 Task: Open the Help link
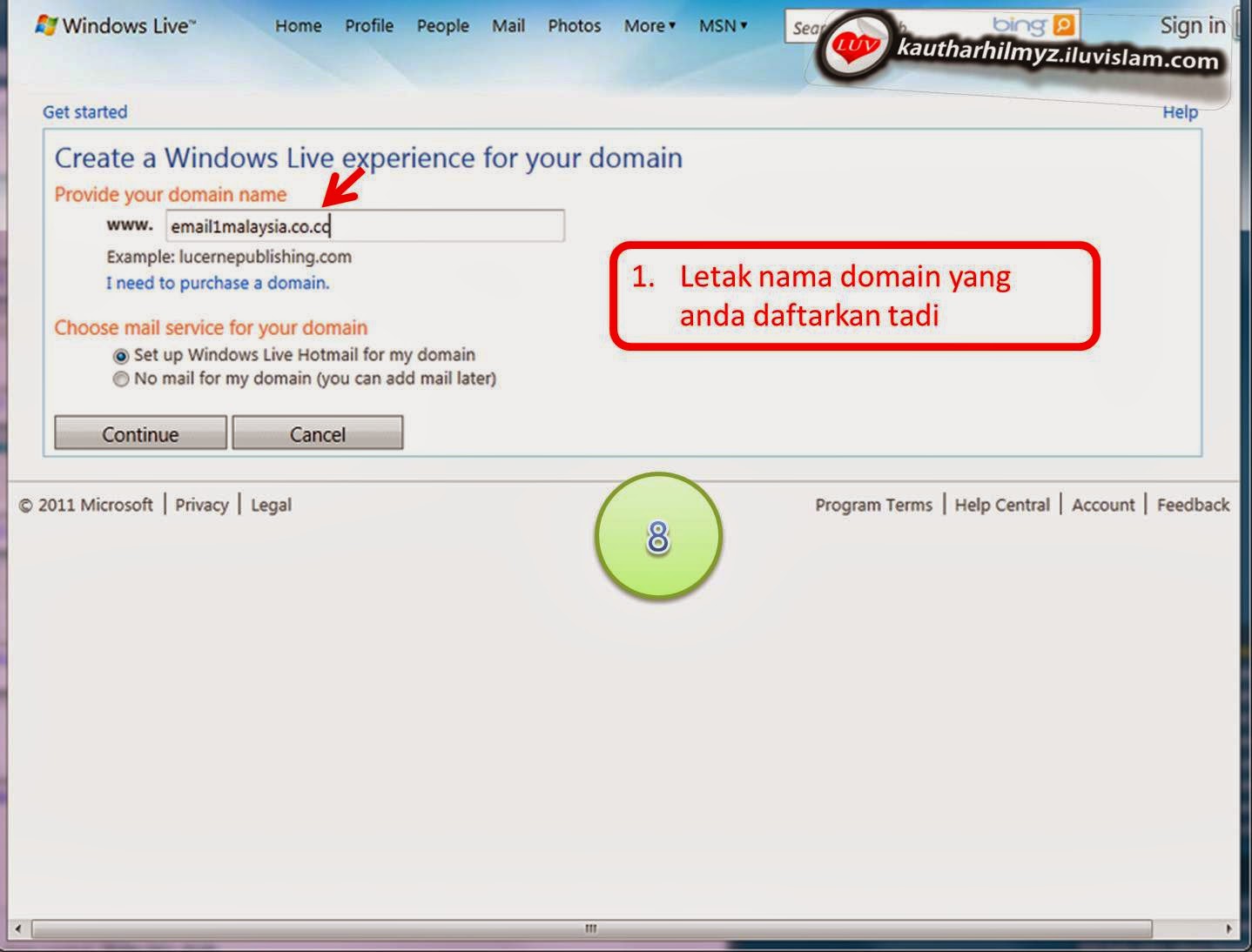tap(1180, 112)
